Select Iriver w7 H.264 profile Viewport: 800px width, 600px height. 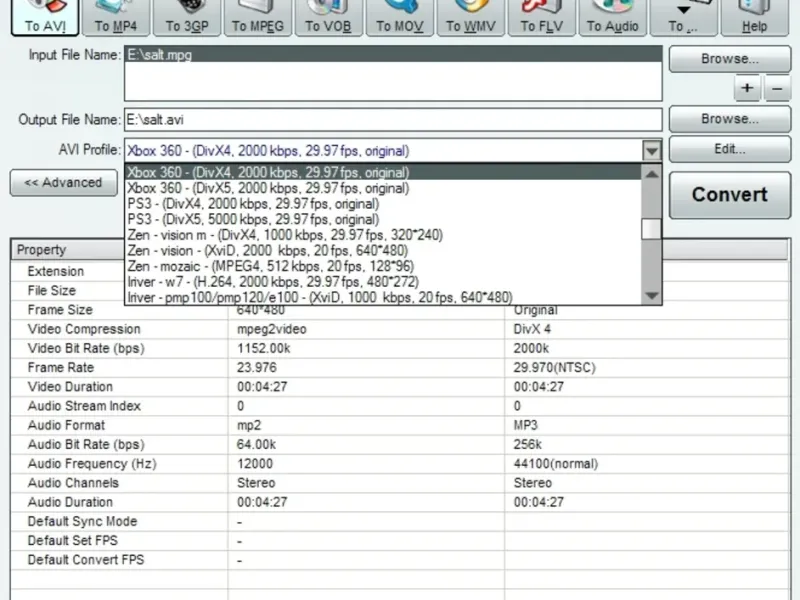[x=273, y=282]
